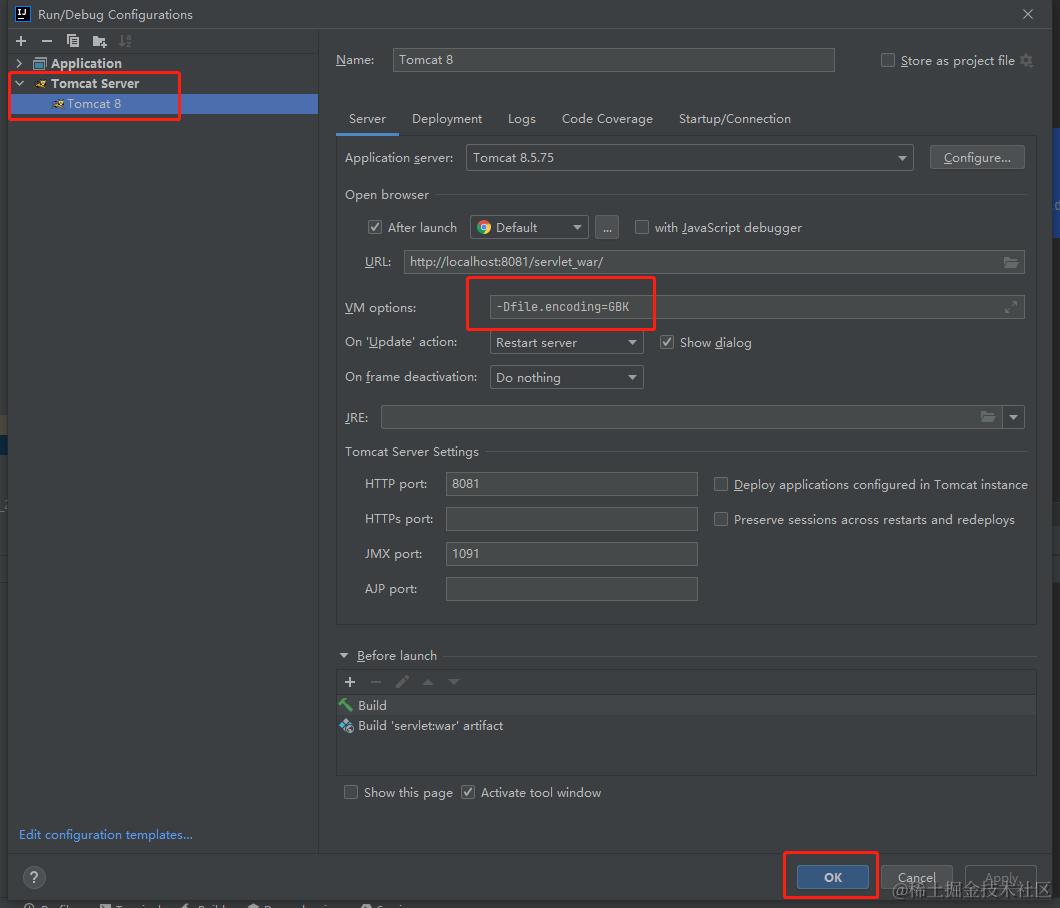
Task: Toggle Activate tool window checkbox
Action: click(x=468, y=792)
